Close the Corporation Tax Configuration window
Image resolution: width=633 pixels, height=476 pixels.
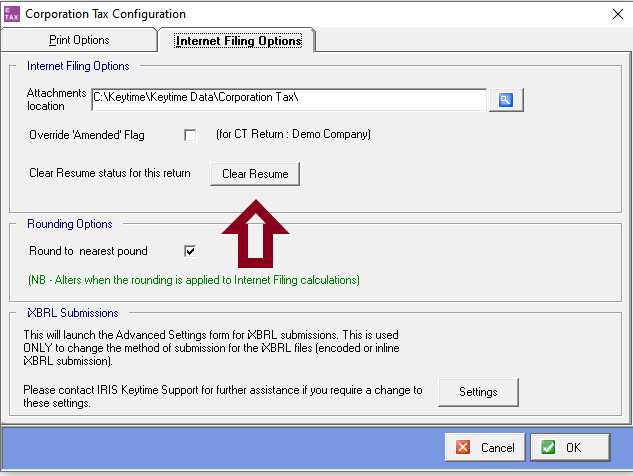point(617,14)
